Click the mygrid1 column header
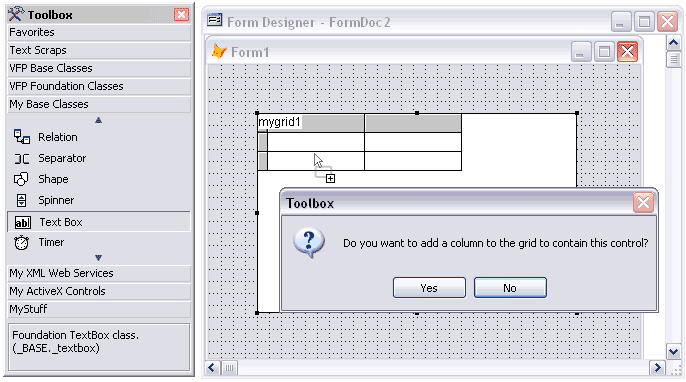The image size is (686, 382). pyautogui.click(x=311, y=123)
